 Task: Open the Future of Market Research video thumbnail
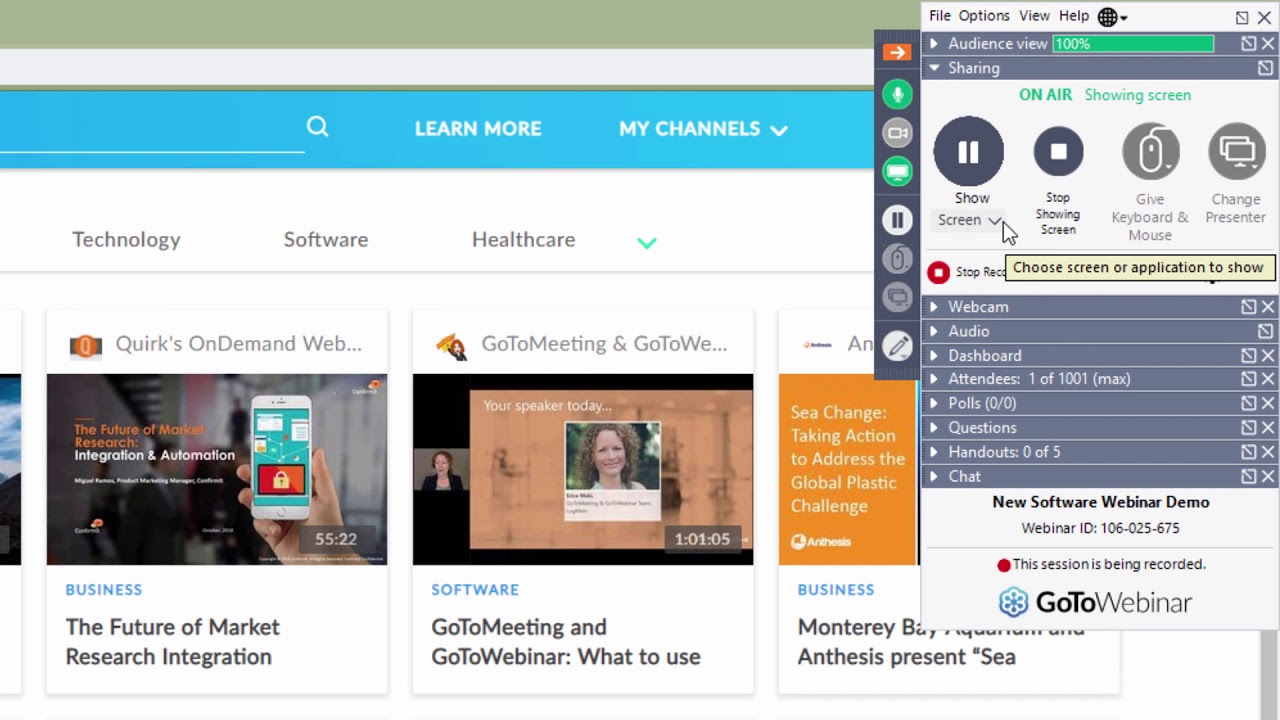217,469
